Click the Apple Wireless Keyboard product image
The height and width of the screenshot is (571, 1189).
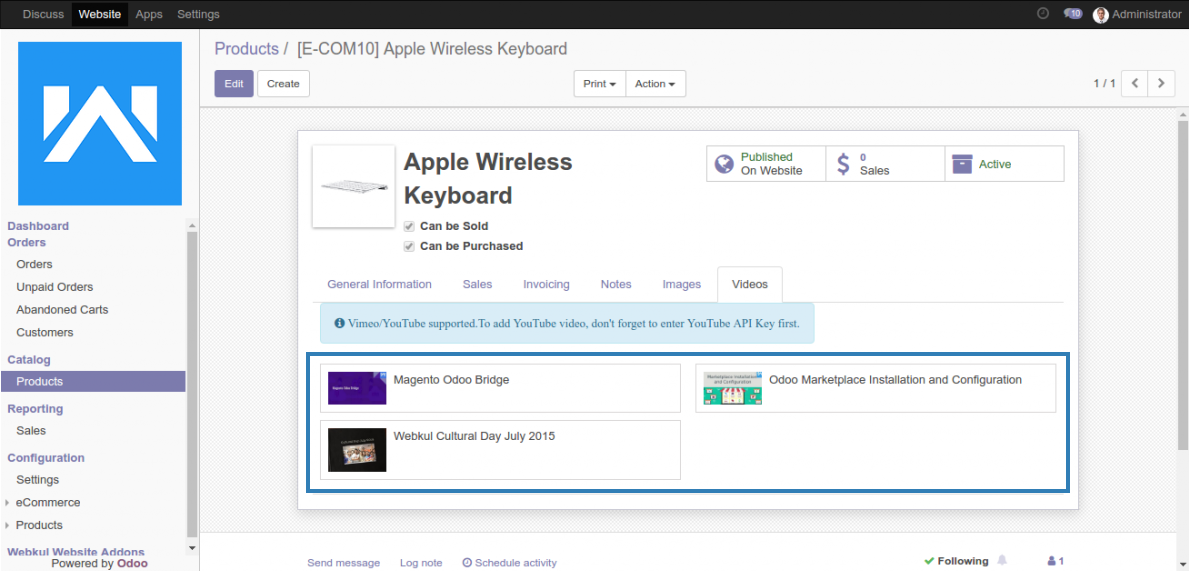click(x=354, y=186)
